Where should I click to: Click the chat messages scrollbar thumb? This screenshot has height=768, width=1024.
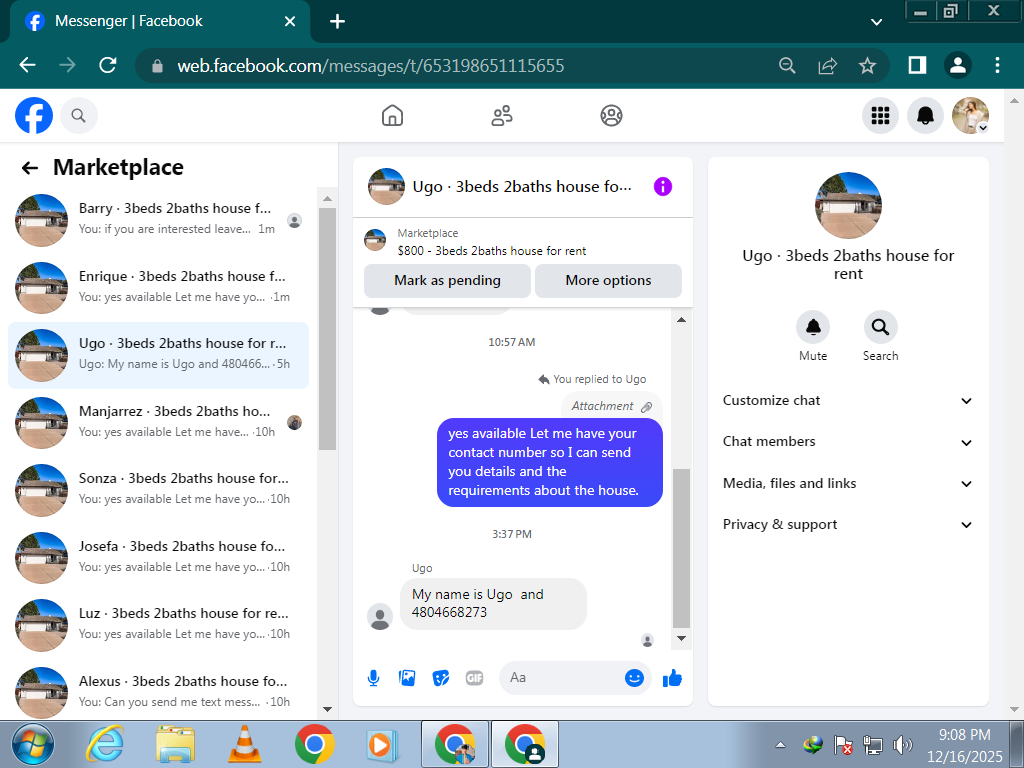coord(681,548)
